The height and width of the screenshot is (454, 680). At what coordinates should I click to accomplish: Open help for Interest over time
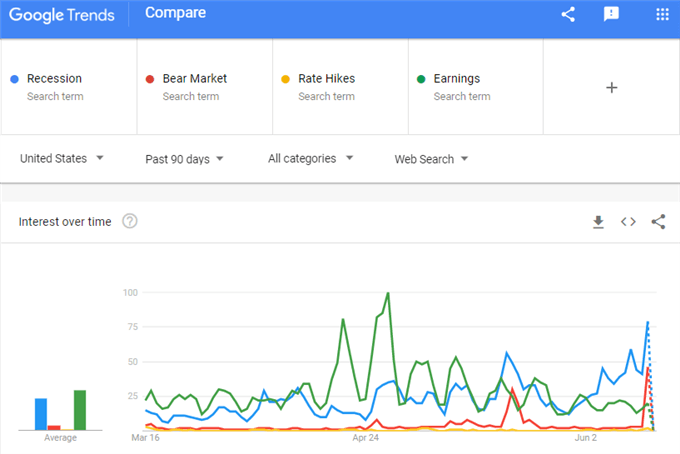tap(130, 221)
